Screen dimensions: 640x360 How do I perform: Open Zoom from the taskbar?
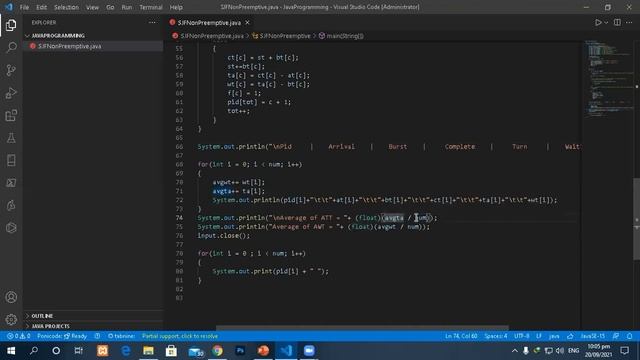coord(309,351)
